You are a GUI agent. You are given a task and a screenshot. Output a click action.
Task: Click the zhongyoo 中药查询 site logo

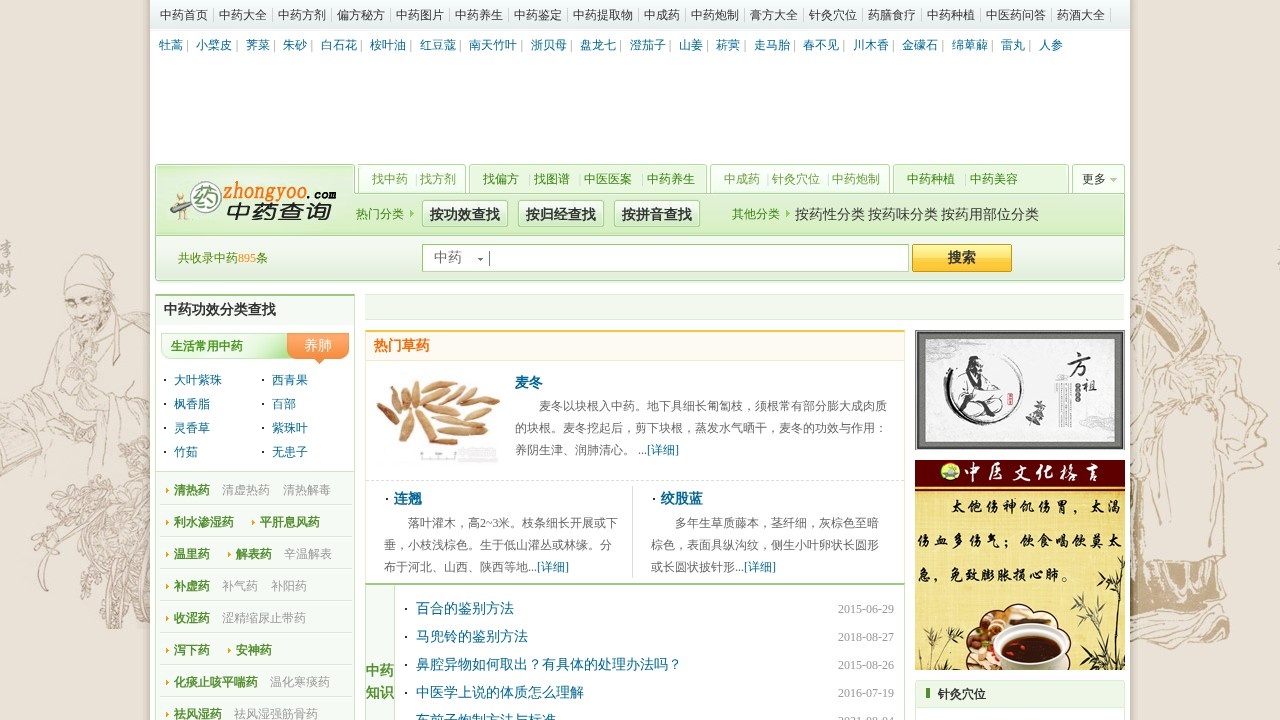click(x=254, y=200)
